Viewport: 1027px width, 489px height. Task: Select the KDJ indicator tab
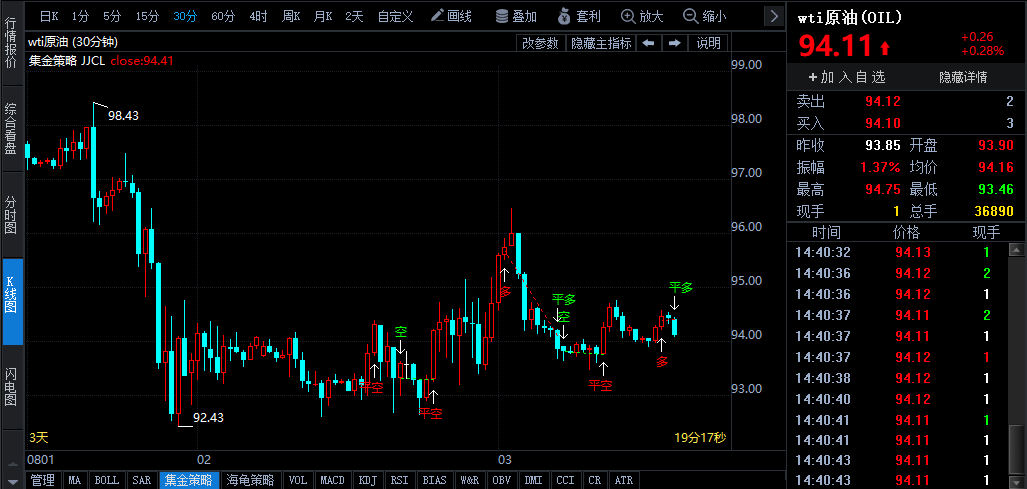click(x=368, y=480)
